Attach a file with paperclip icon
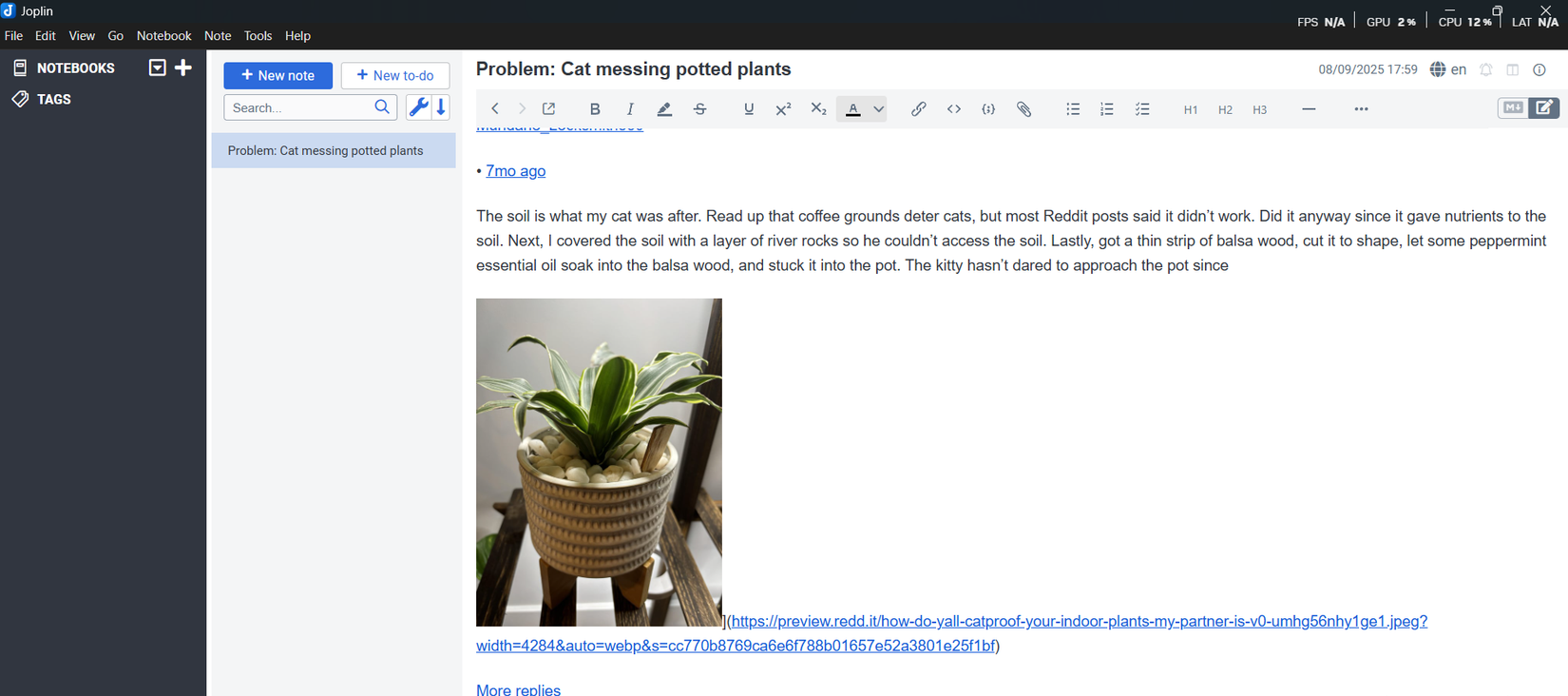This screenshot has height=696, width=1568. point(1023,109)
